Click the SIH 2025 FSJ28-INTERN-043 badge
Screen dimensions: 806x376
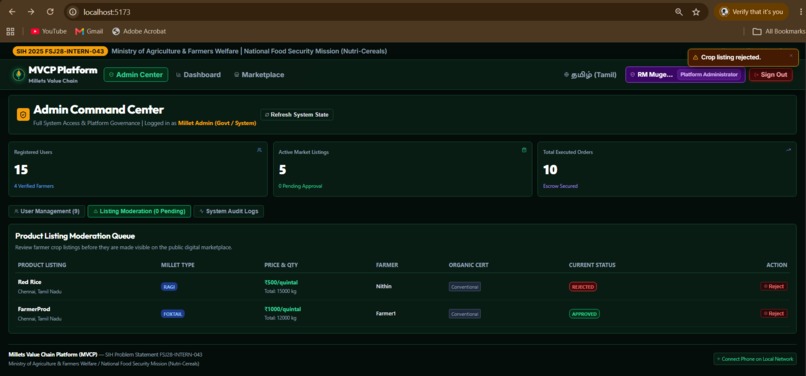60,51
